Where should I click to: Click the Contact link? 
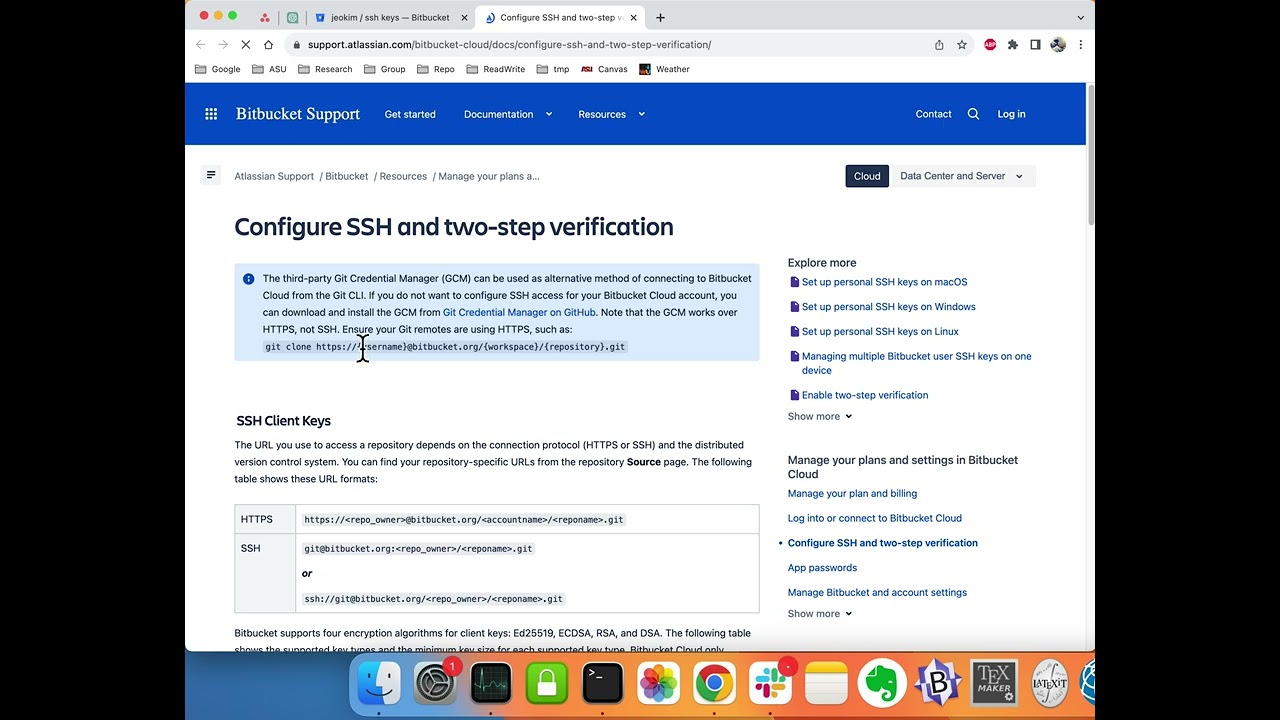coord(933,114)
